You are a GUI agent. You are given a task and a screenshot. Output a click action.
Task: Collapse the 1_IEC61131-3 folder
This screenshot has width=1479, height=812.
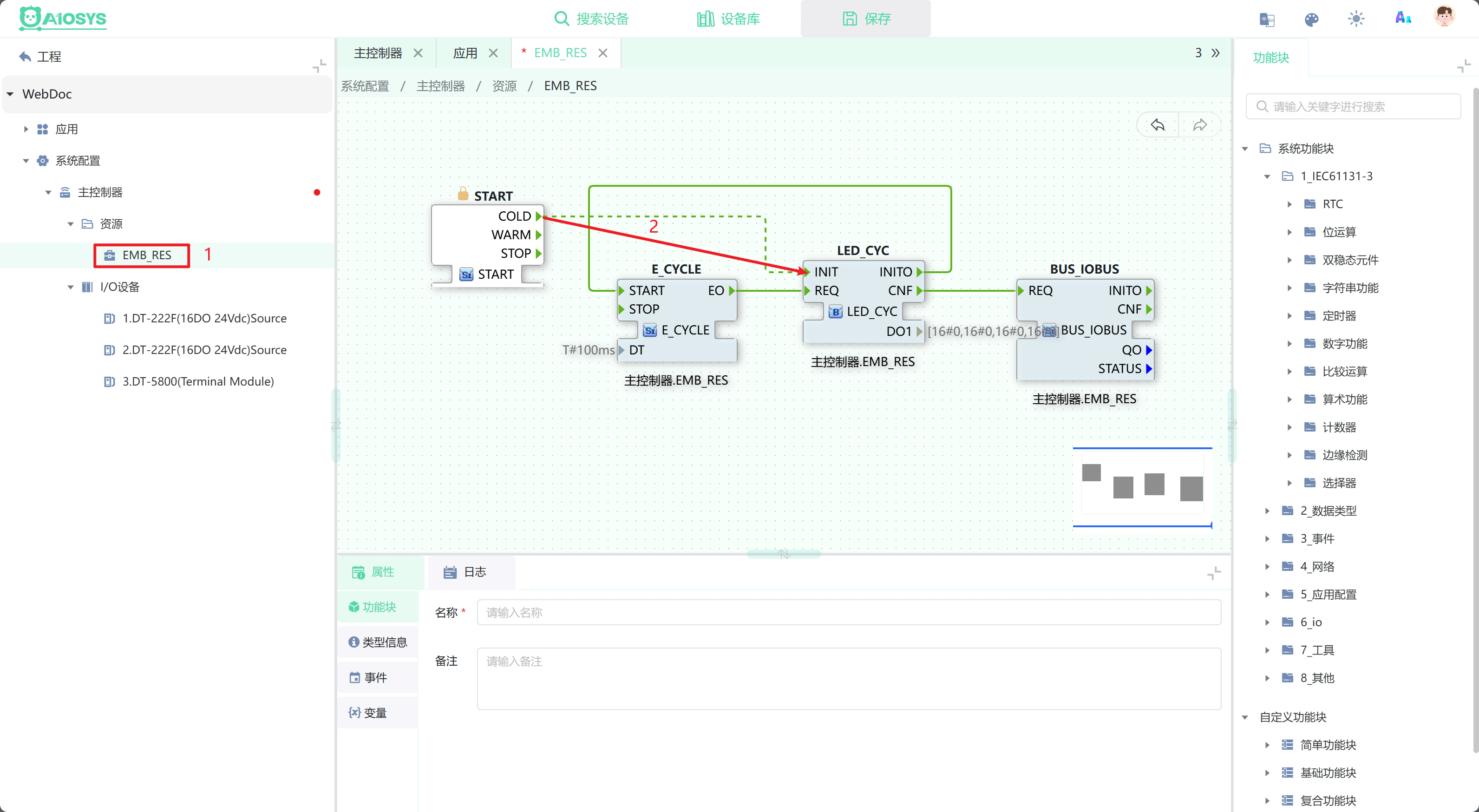click(1267, 177)
